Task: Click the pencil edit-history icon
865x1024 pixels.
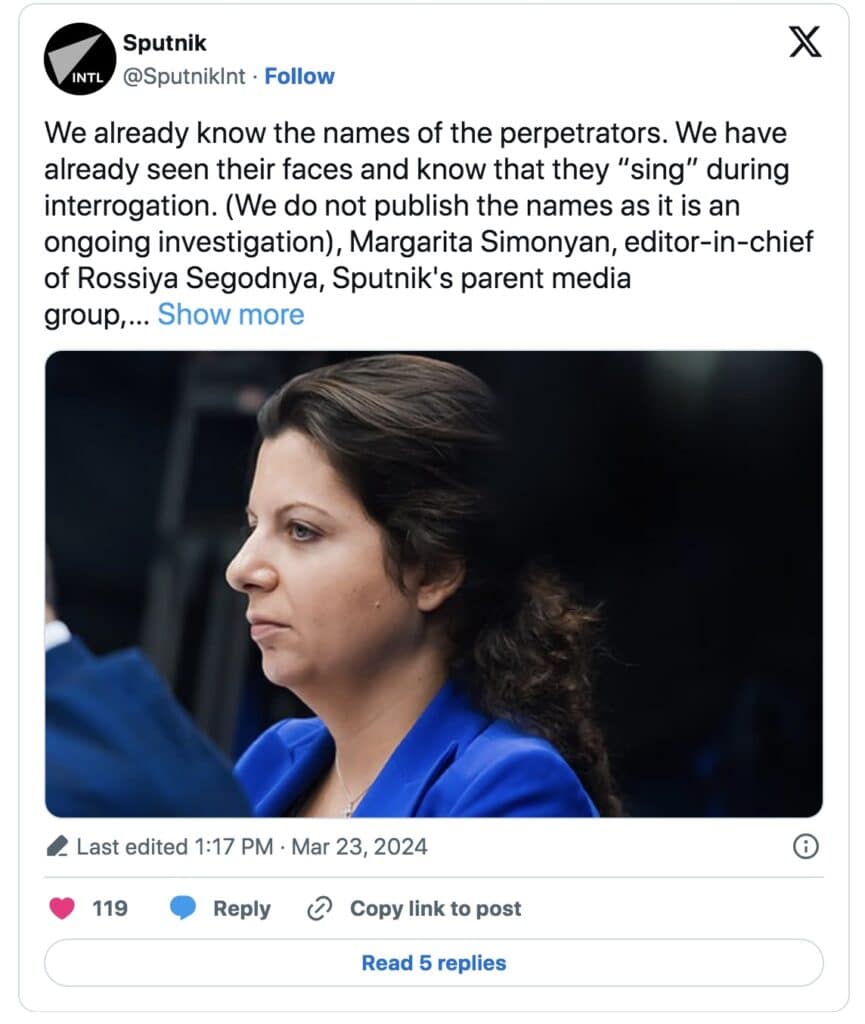Action: (57, 847)
